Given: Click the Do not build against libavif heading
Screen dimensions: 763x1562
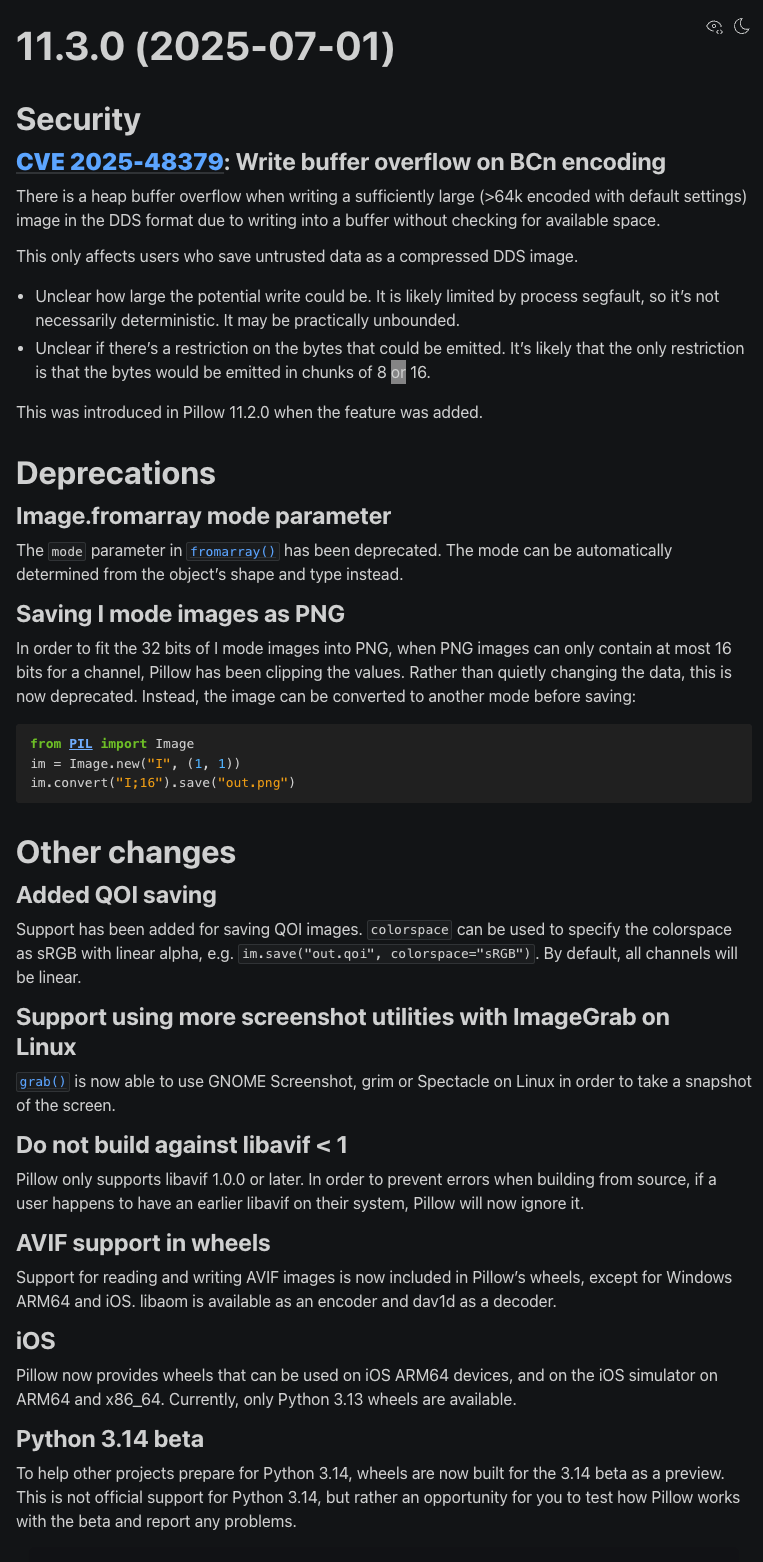Looking at the screenshot, I should (x=182, y=1145).
